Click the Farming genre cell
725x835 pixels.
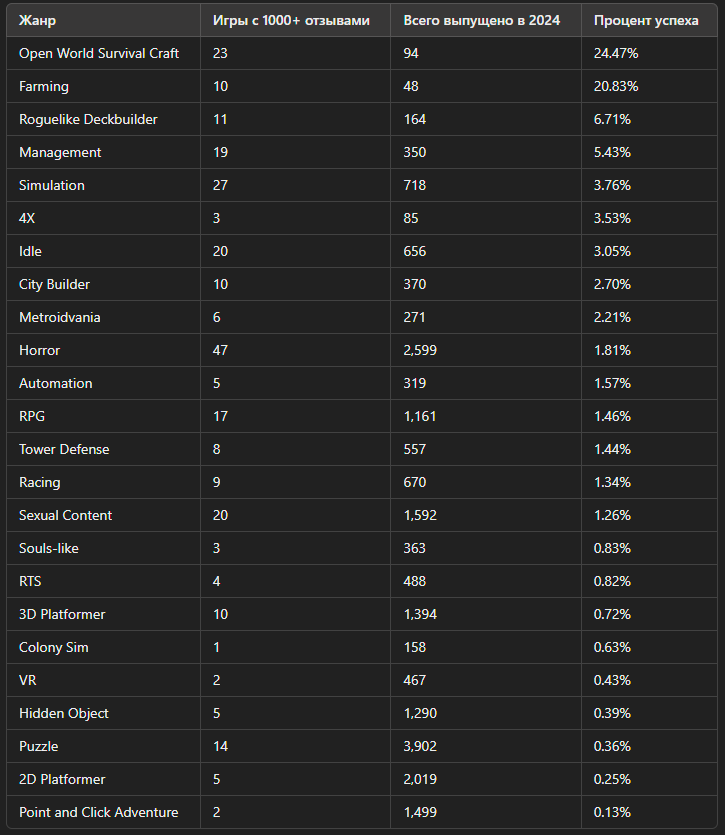point(44,86)
